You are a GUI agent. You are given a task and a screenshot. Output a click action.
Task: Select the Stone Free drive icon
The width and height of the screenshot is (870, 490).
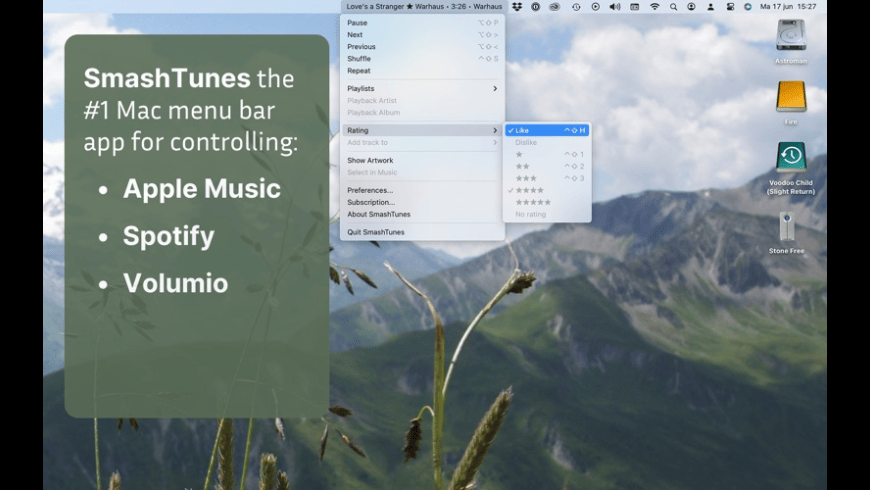[x=787, y=227]
